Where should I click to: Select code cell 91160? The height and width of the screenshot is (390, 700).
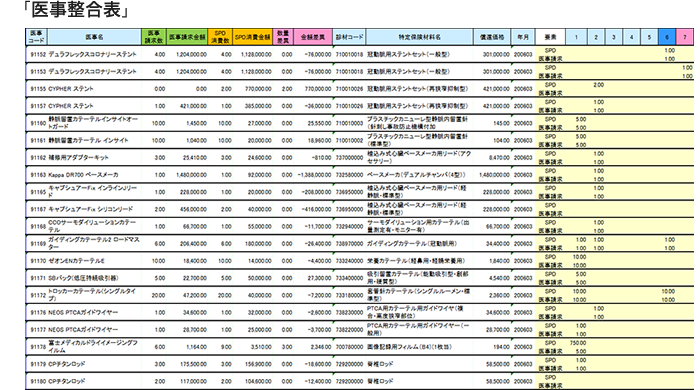click(38, 123)
